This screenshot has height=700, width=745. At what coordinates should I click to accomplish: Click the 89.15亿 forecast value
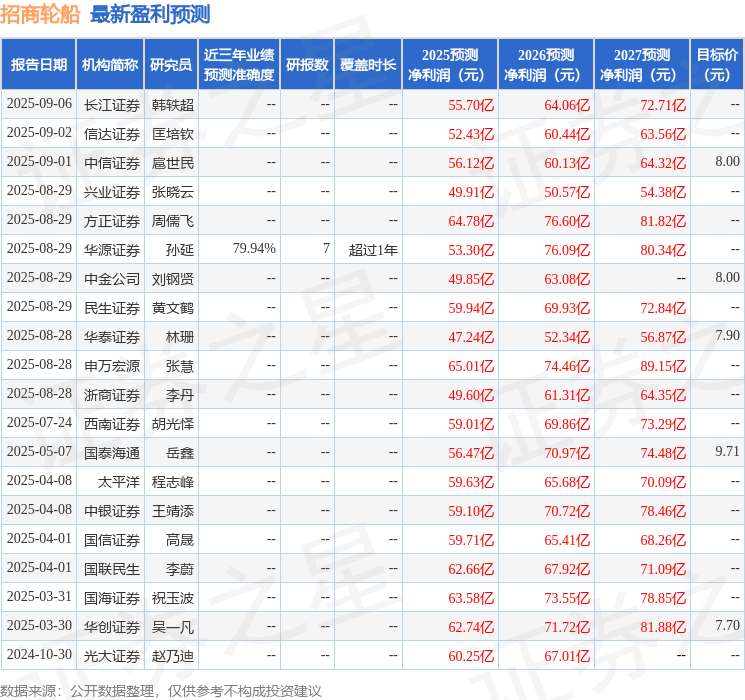(x=663, y=366)
